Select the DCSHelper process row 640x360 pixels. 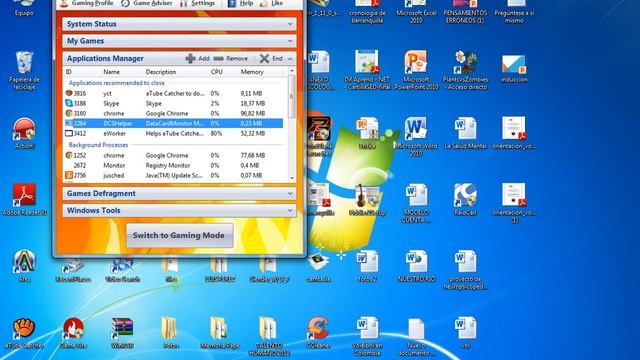(x=174, y=123)
